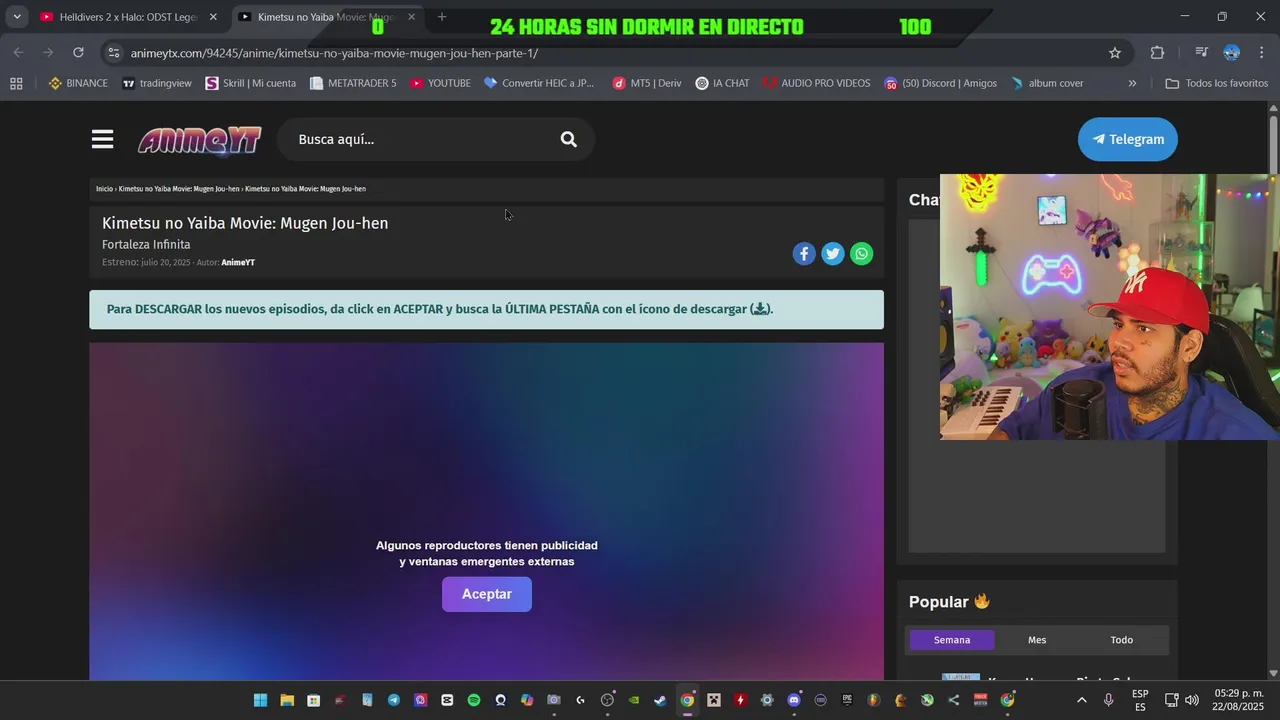Open the METATRADER 5 bookmark folder
This screenshot has width=1280, height=720.
pyautogui.click(x=353, y=83)
